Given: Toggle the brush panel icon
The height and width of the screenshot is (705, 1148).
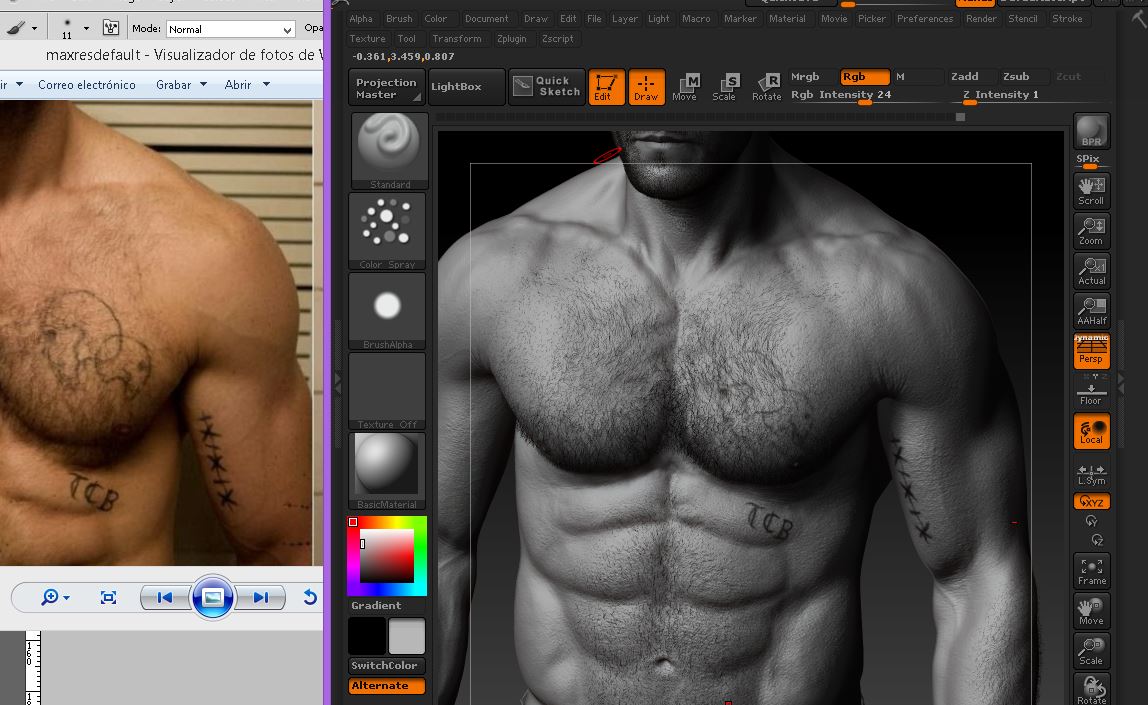Looking at the screenshot, I should [x=111, y=29].
